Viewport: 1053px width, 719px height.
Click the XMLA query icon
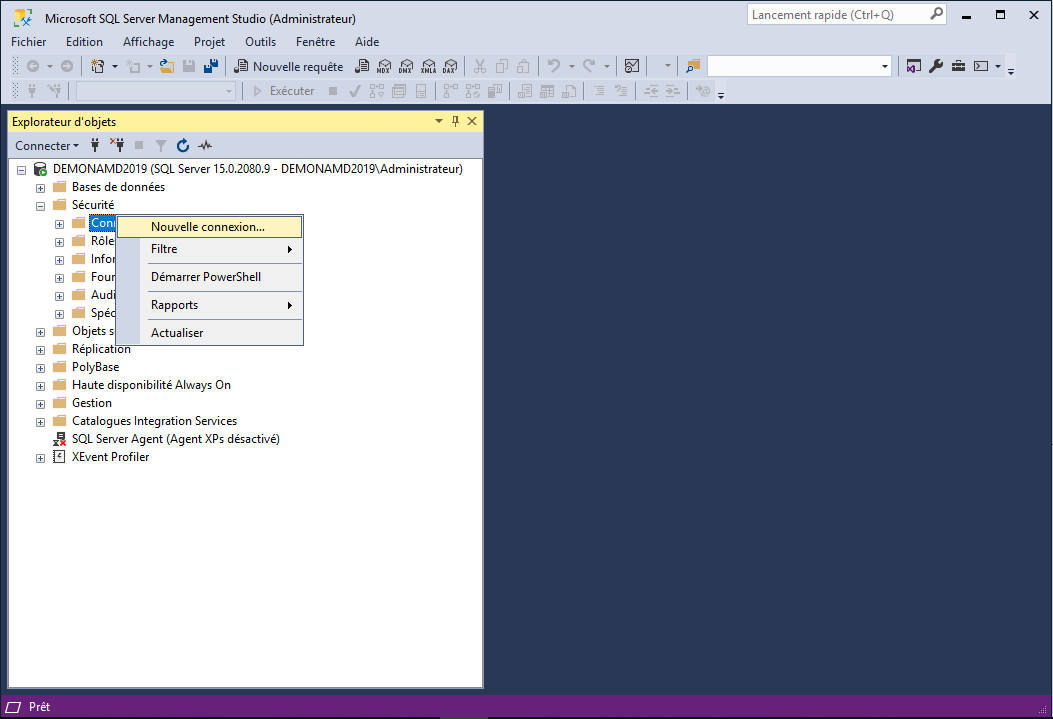click(428, 67)
